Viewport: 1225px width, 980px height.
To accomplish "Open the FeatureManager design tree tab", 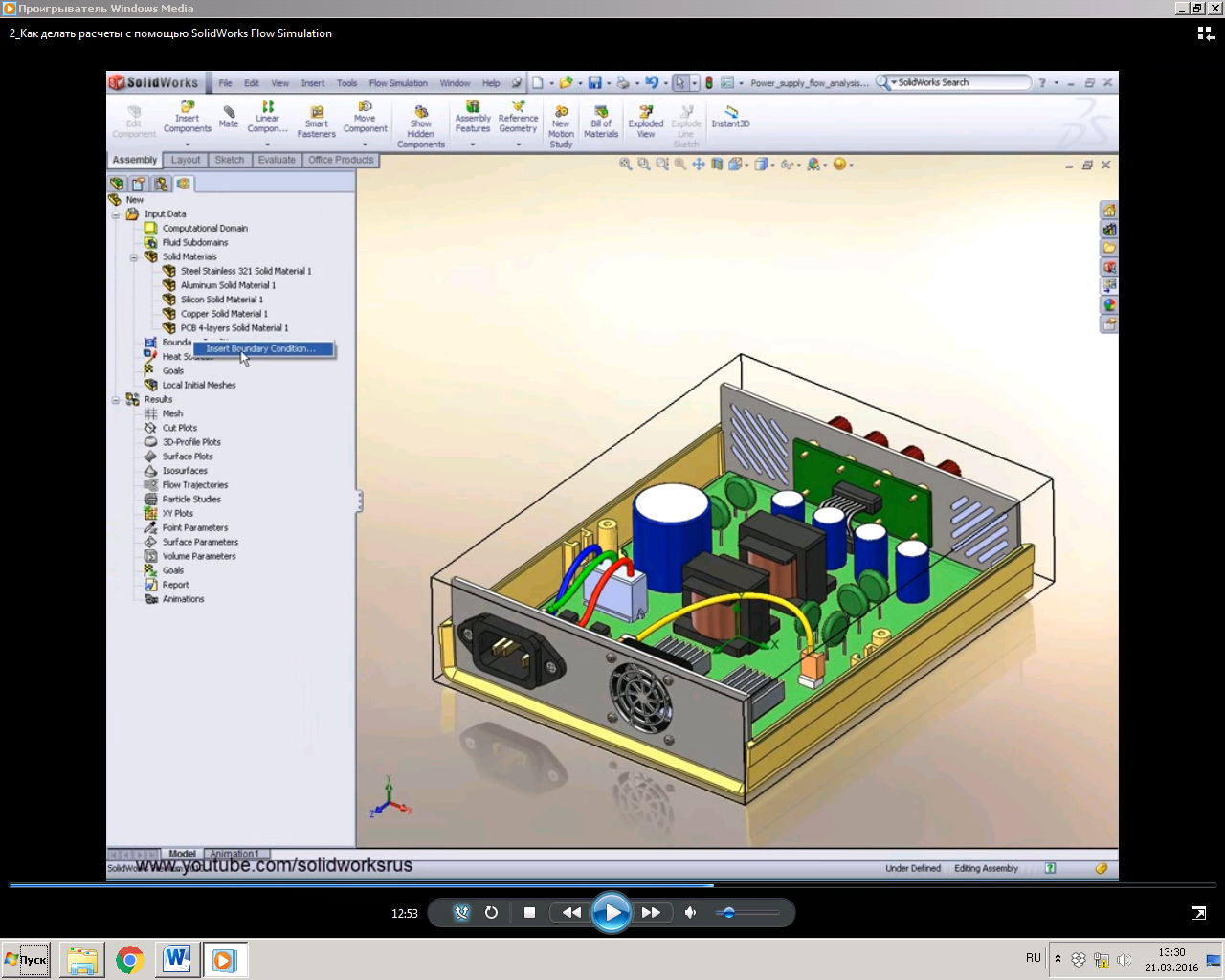I will click(x=118, y=184).
